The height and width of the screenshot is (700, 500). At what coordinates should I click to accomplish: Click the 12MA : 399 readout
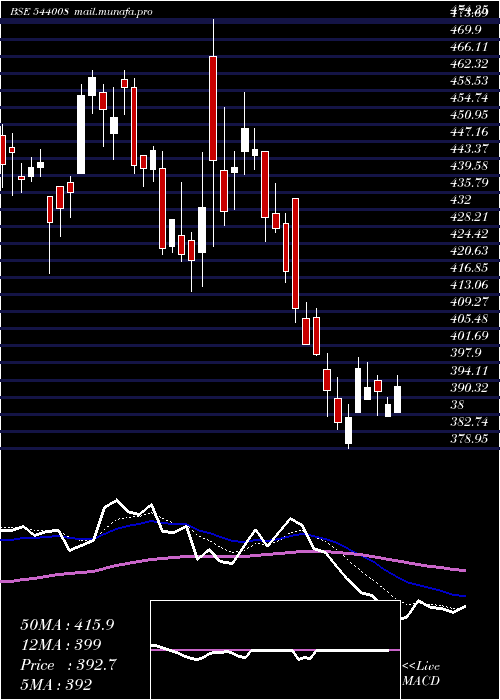click(x=61, y=644)
